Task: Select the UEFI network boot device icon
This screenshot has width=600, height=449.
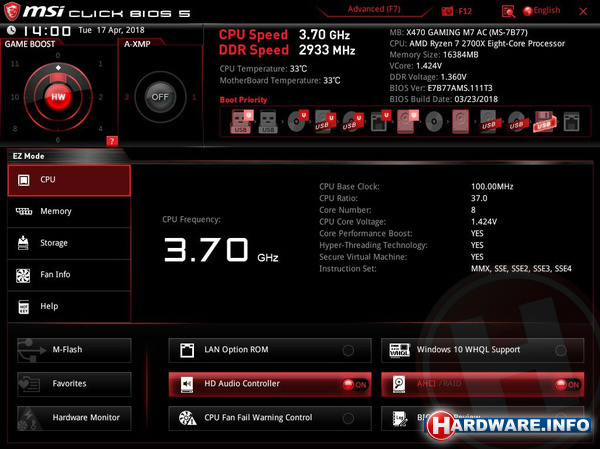Action: [380, 122]
